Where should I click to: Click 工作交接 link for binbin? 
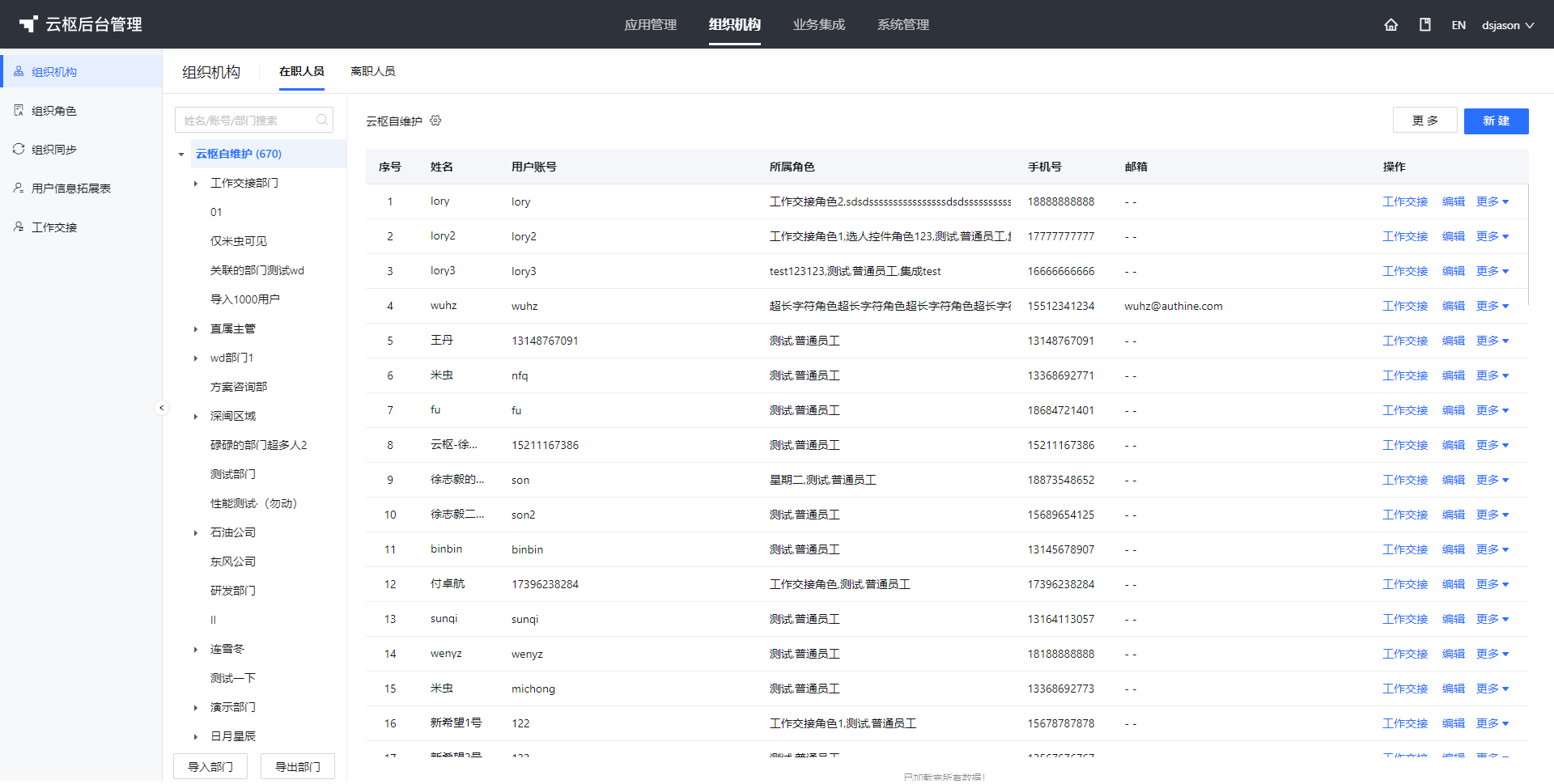(x=1405, y=549)
